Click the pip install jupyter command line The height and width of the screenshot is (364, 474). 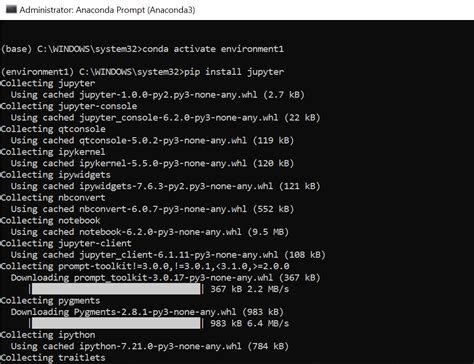pos(142,72)
